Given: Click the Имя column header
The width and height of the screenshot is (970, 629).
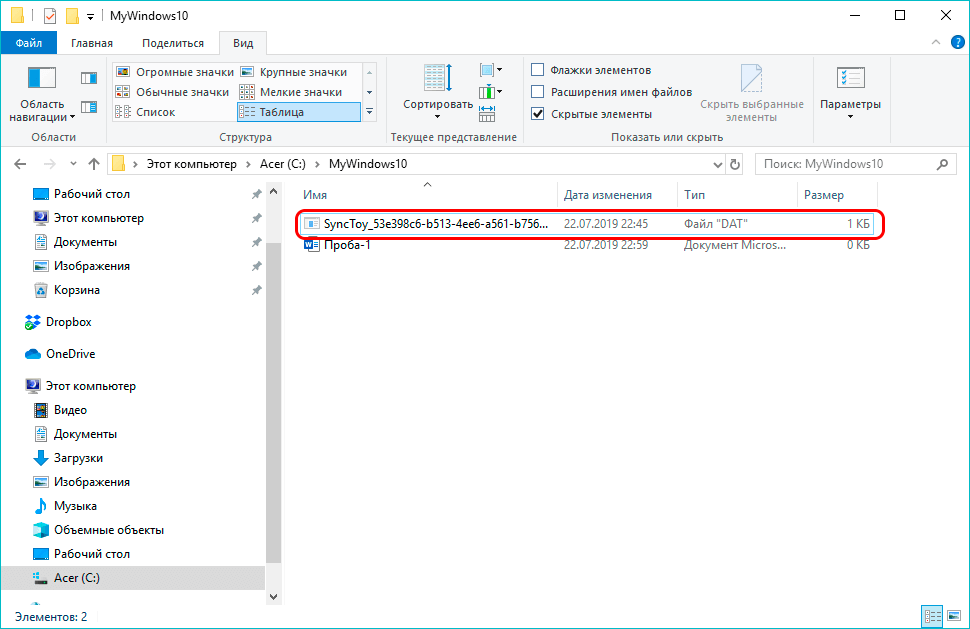Looking at the screenshot, I should pos(316,195).
